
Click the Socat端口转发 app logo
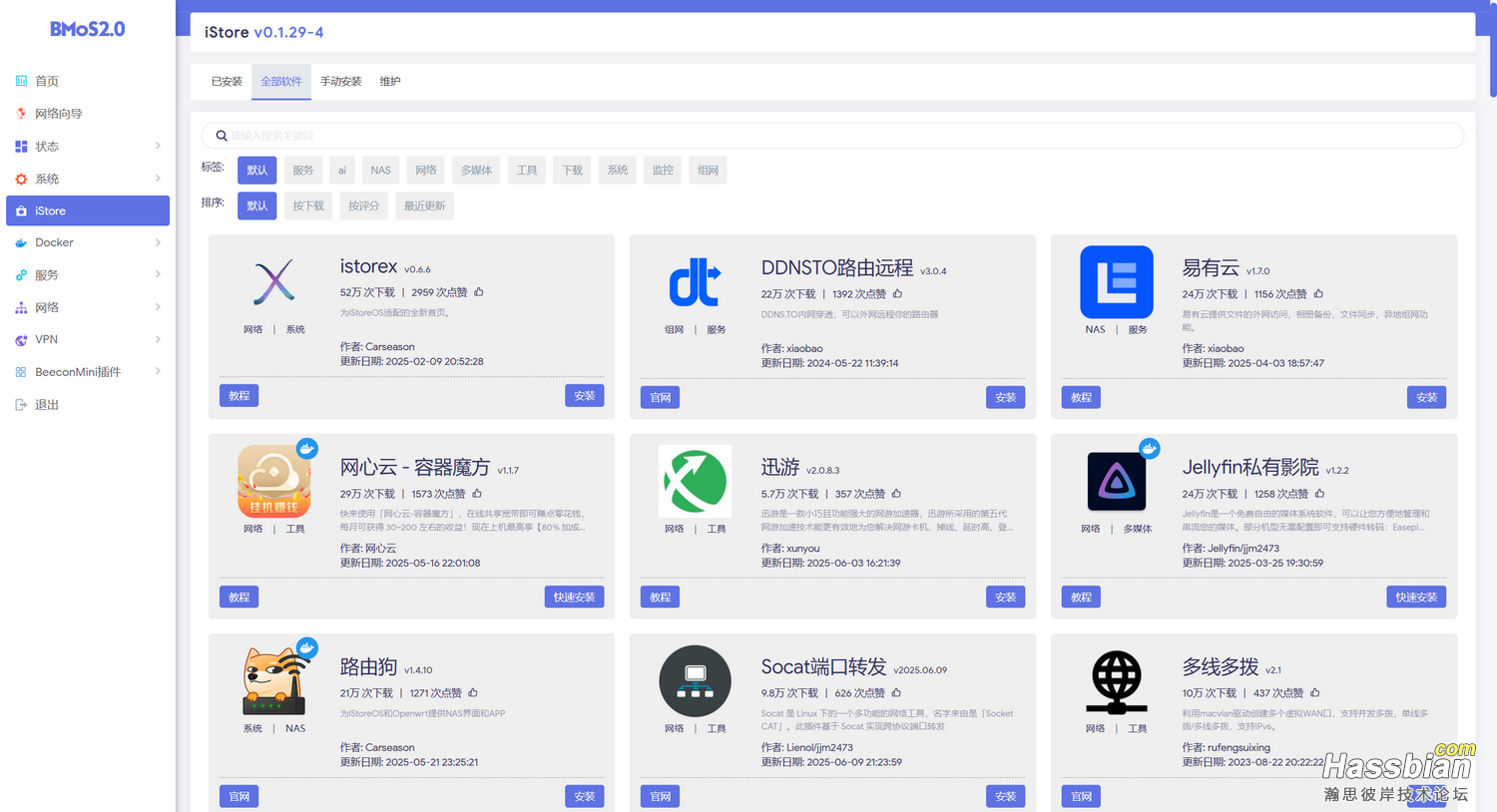tap(695, 681)
